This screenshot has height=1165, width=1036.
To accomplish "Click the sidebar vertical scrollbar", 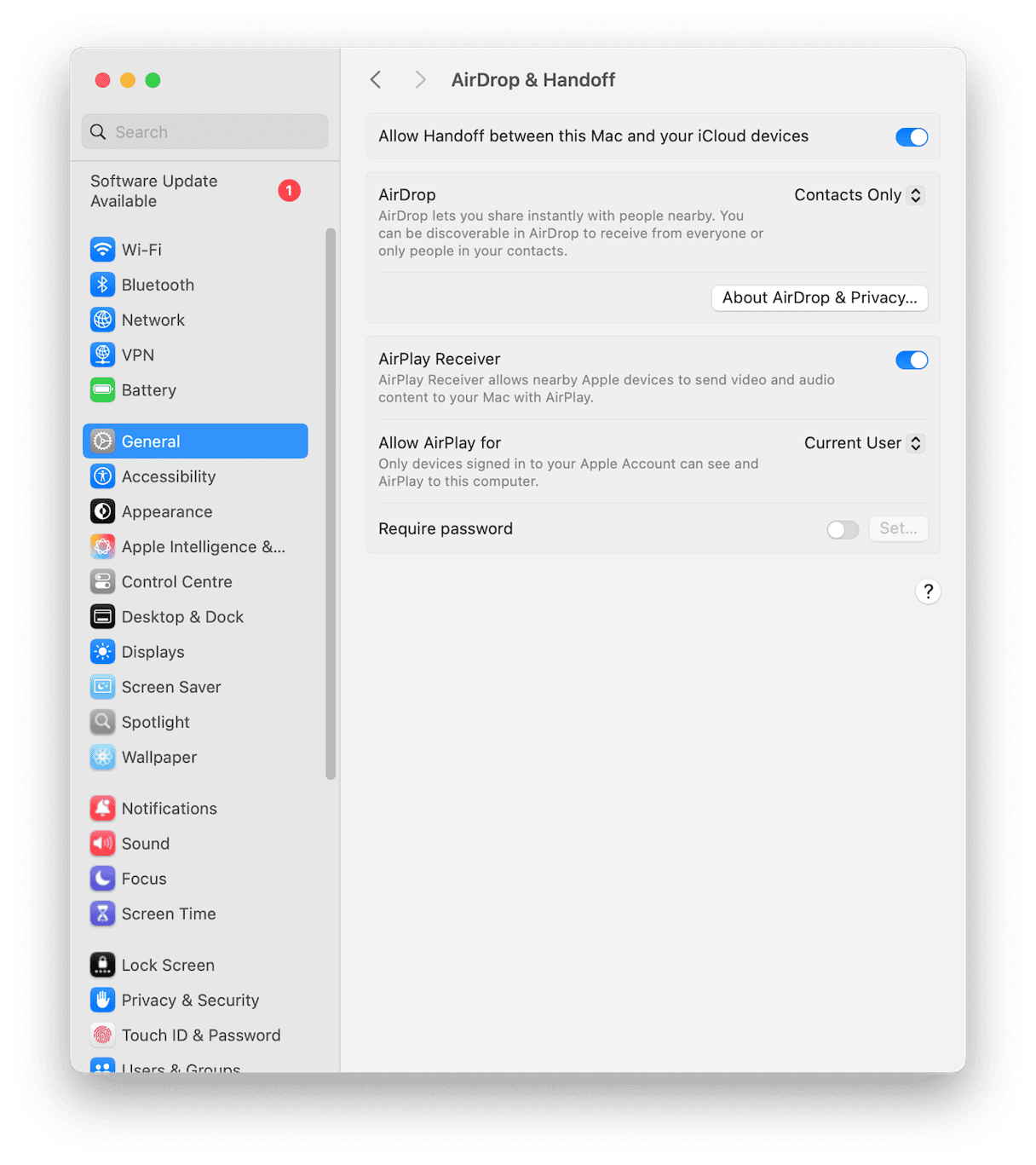I will click(x=331, y=503).
